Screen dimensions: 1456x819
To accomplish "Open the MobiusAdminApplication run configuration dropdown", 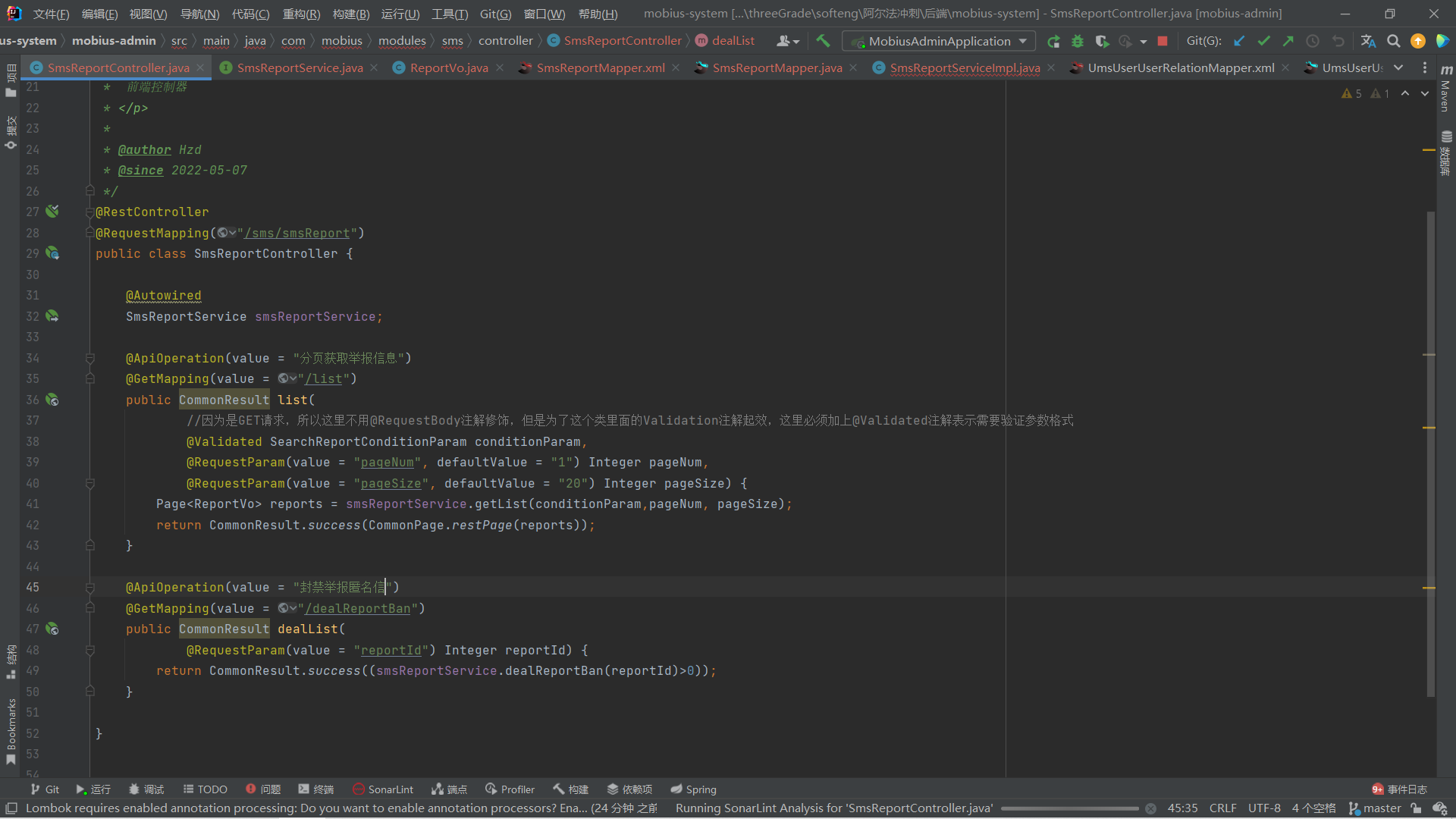I will pos(939,41).
